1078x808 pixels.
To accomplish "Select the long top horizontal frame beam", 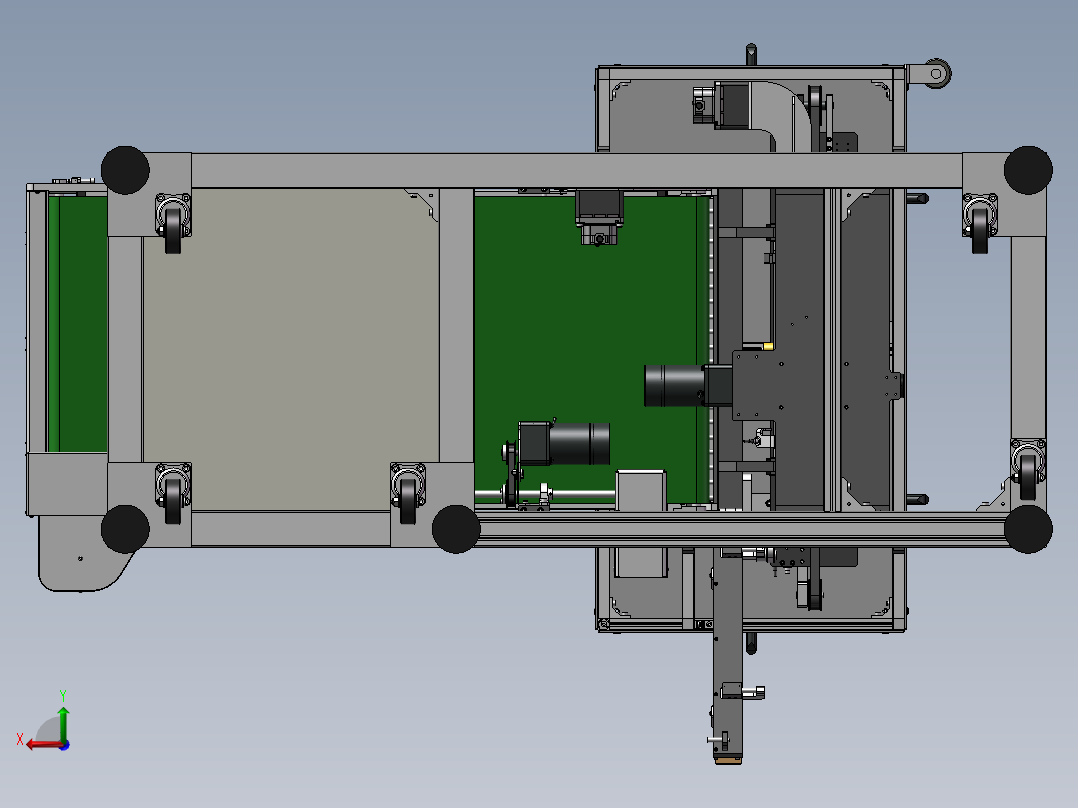I will (x=576, y=171).
